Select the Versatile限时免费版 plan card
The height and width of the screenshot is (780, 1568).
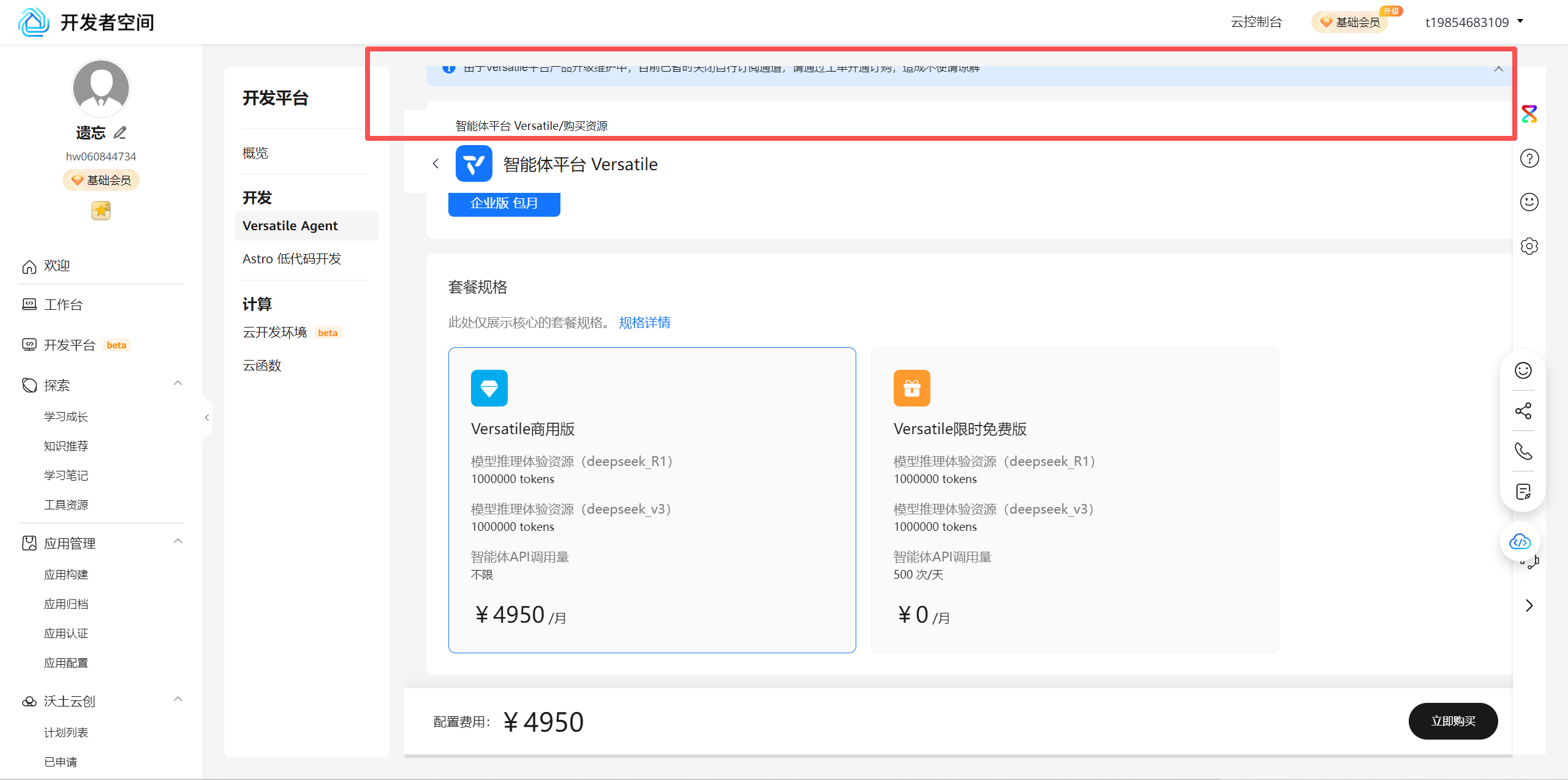click(1074, 500)
